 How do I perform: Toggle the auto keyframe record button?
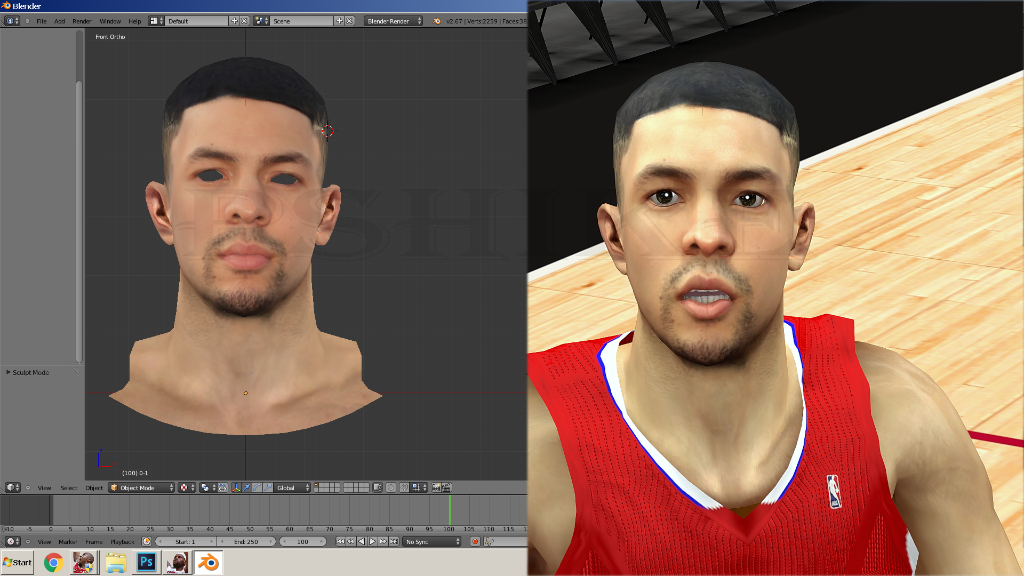(475, 541)
